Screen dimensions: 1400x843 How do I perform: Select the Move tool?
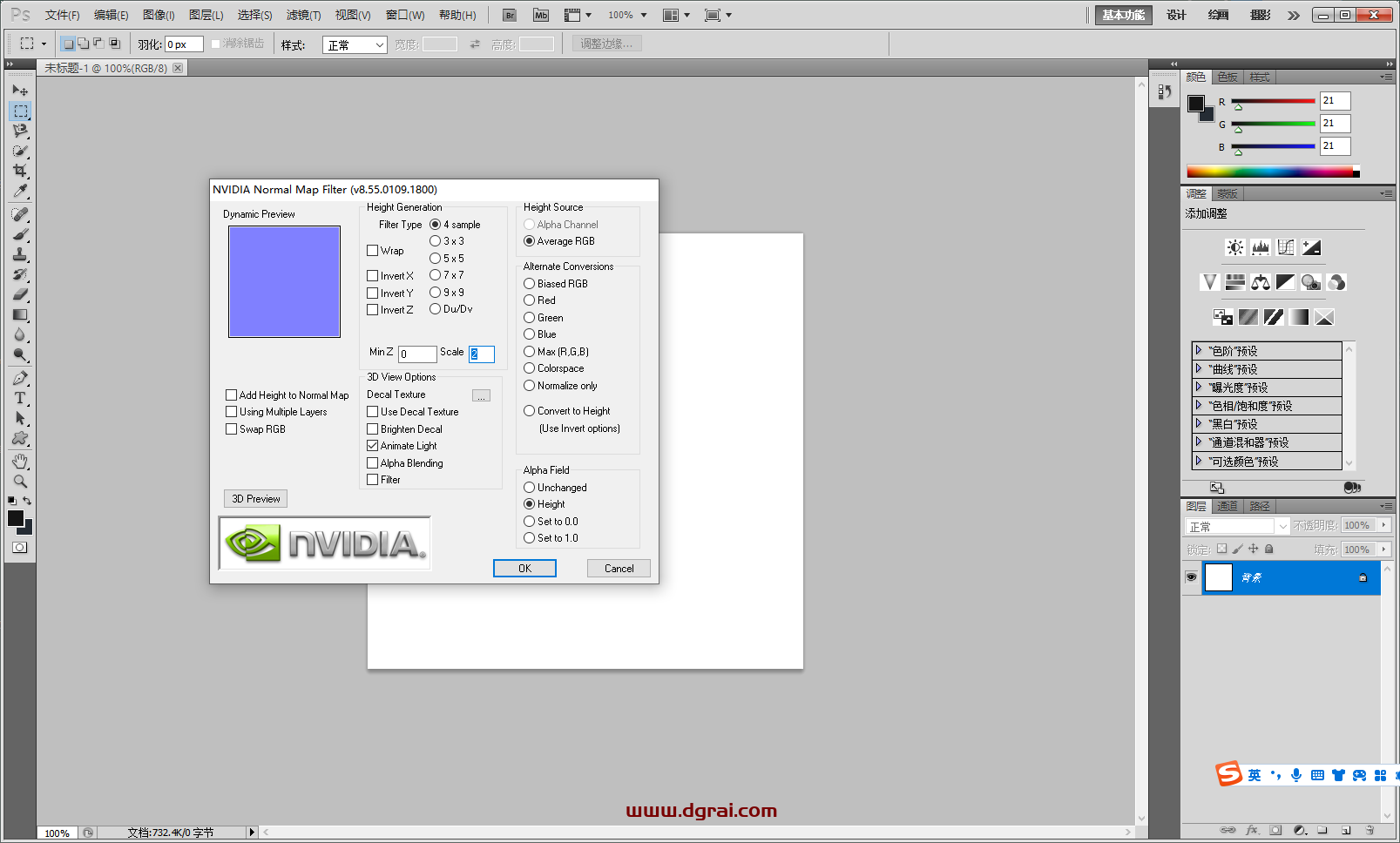click(20, 91)
